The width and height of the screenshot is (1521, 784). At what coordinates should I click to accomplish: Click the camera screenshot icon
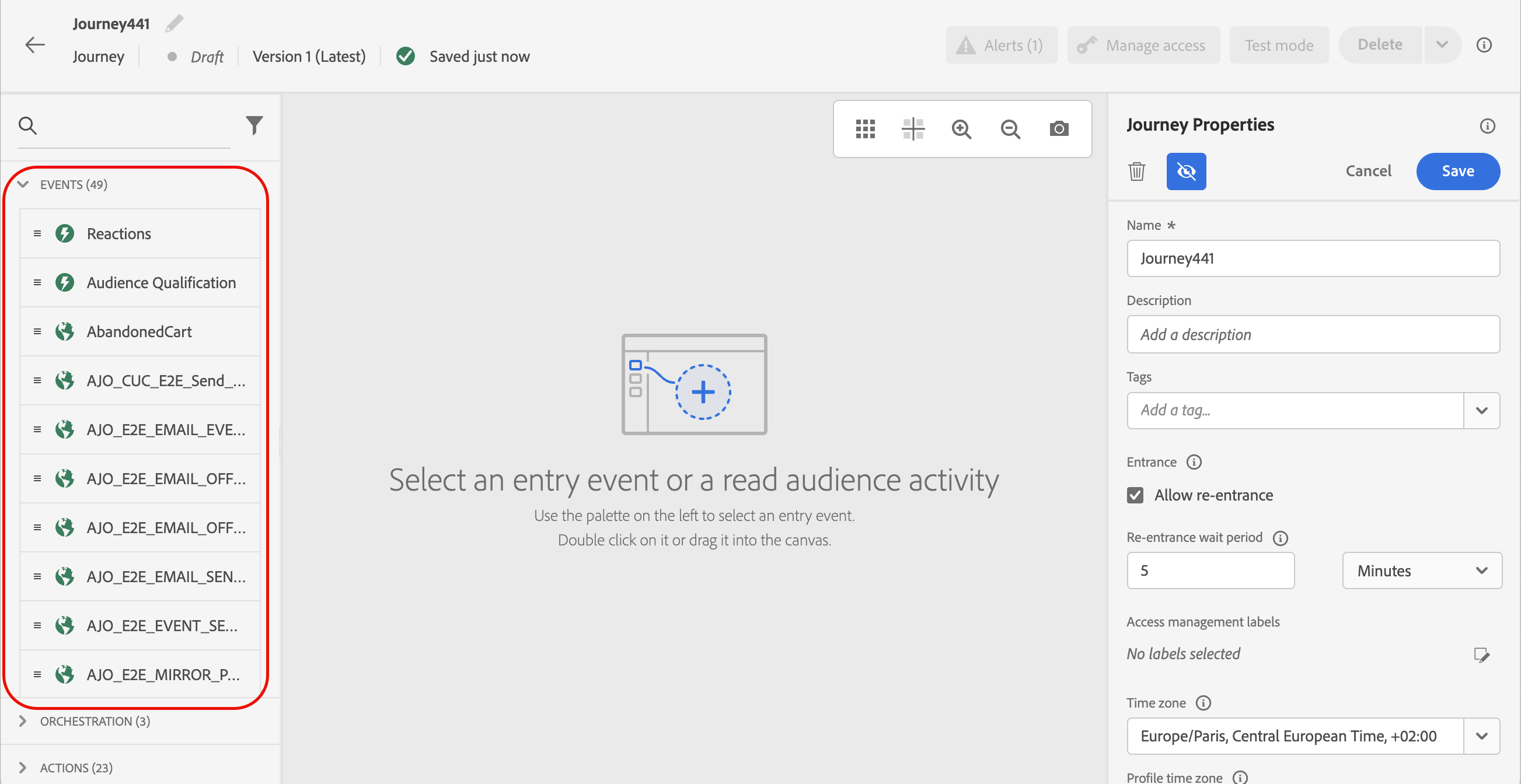click(x=1059, y=128)
